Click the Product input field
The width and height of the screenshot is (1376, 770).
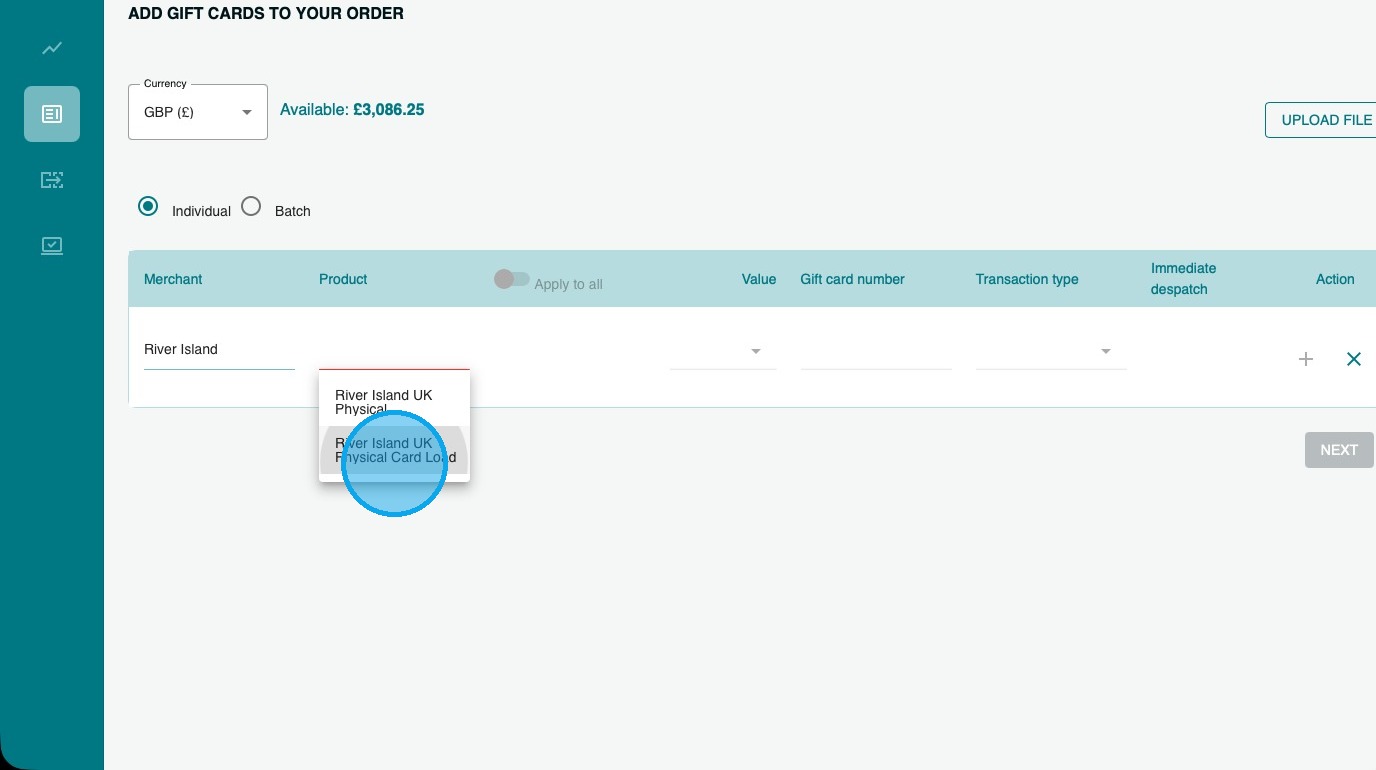click(394, 352)
